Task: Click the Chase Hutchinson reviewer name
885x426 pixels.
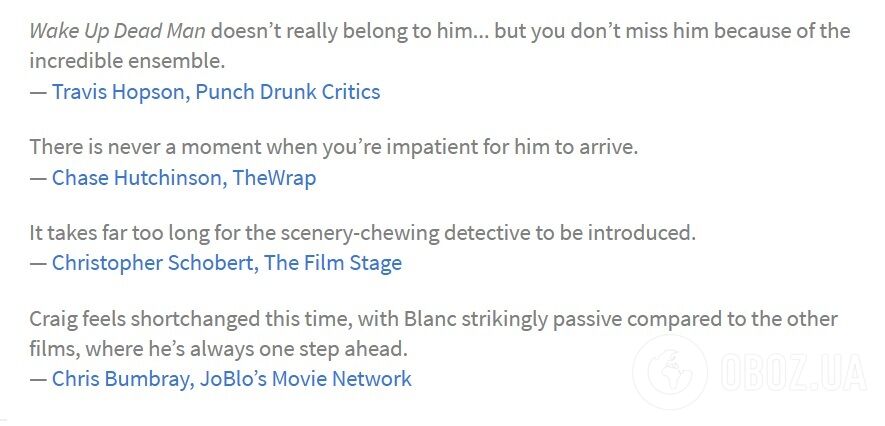Action: click(x=136, y=178)
